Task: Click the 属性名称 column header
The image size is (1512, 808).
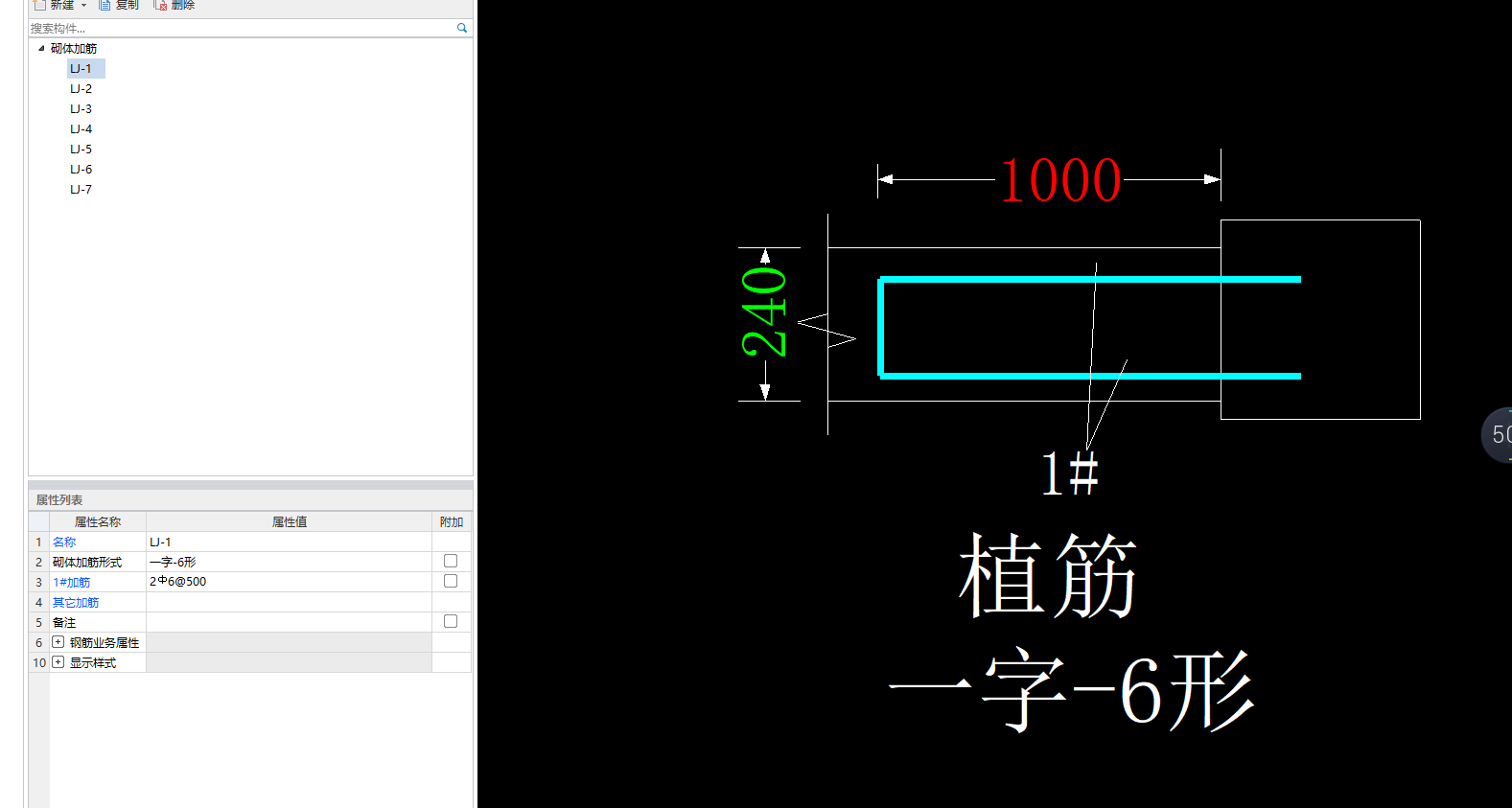Action: click(98, 521)
